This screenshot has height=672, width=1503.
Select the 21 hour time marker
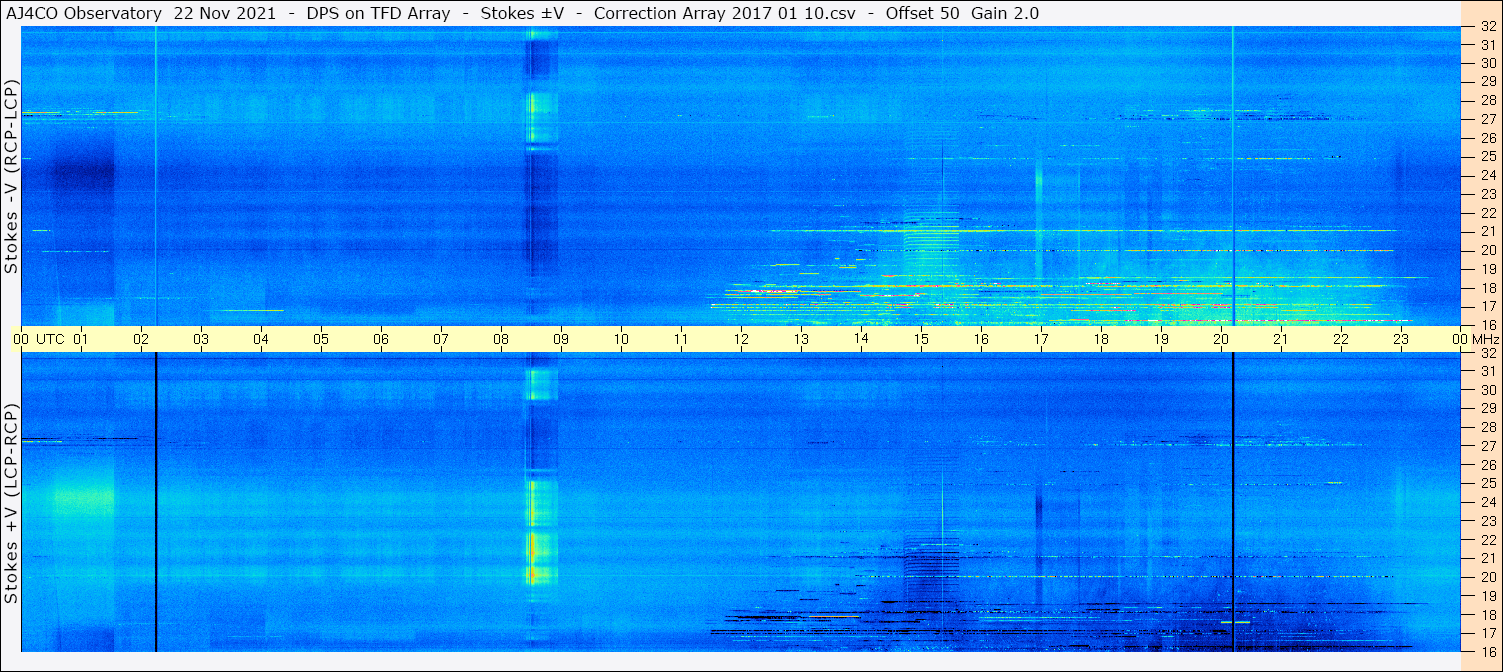(x=1281, y=339)
